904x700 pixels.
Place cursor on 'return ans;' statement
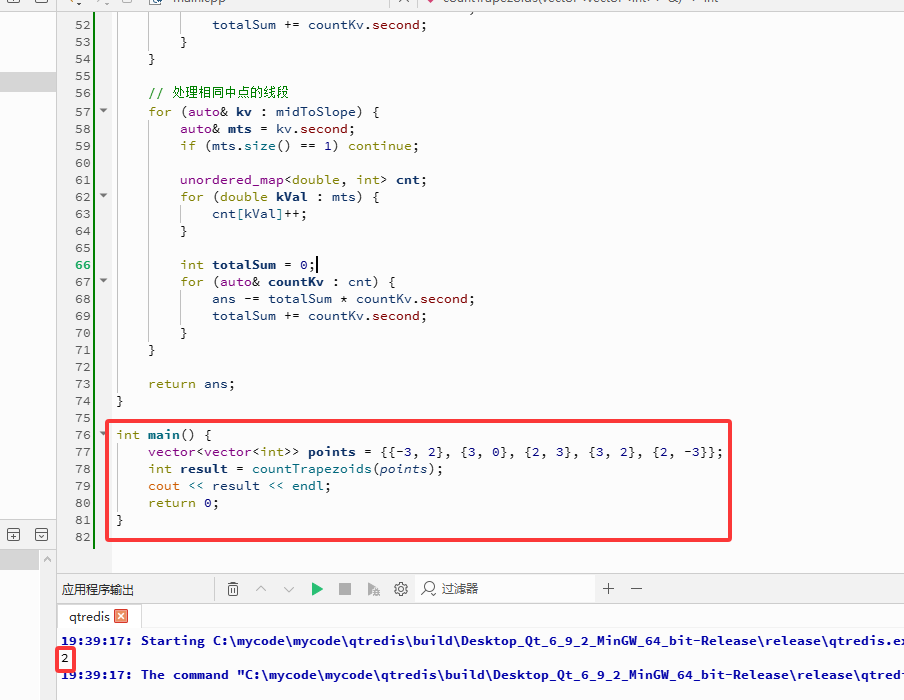191,384
